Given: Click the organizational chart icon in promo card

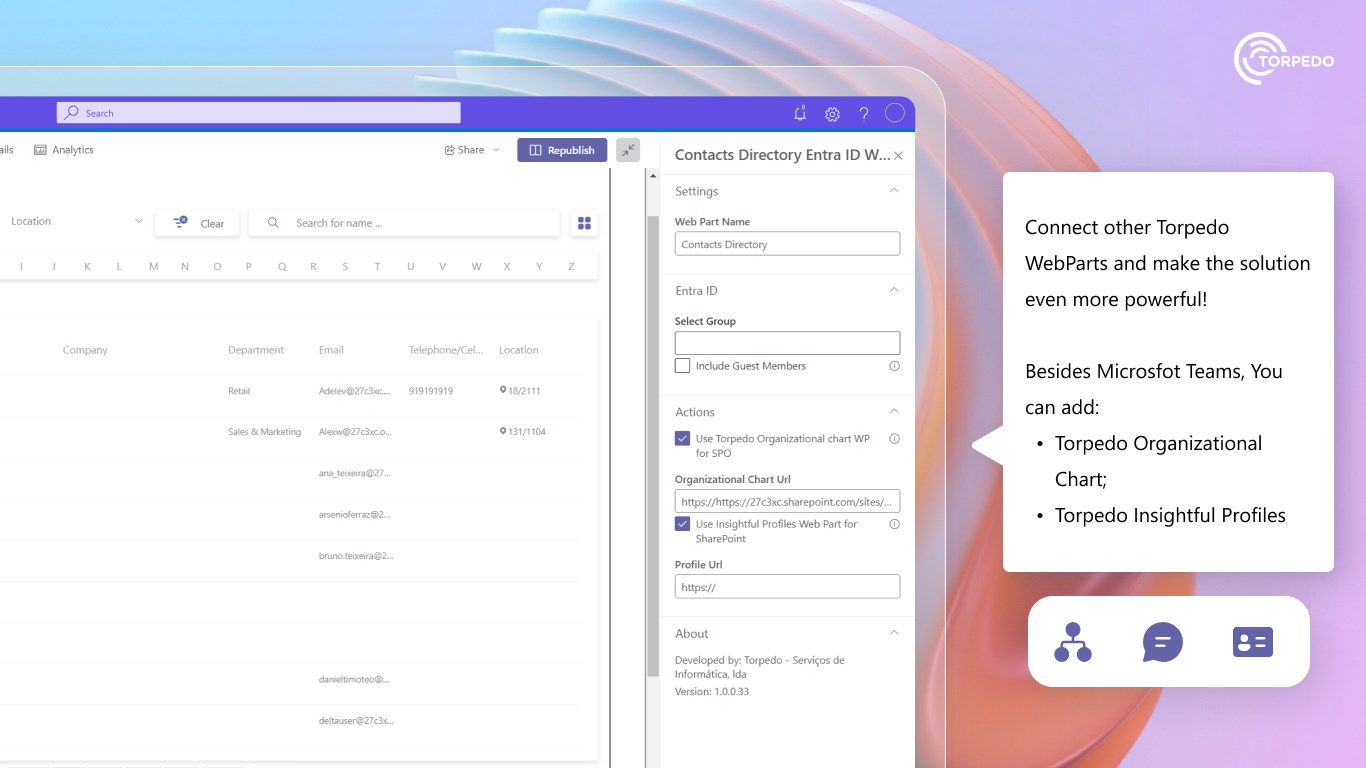Looking at the screenshot, I should click(1073, 642).
